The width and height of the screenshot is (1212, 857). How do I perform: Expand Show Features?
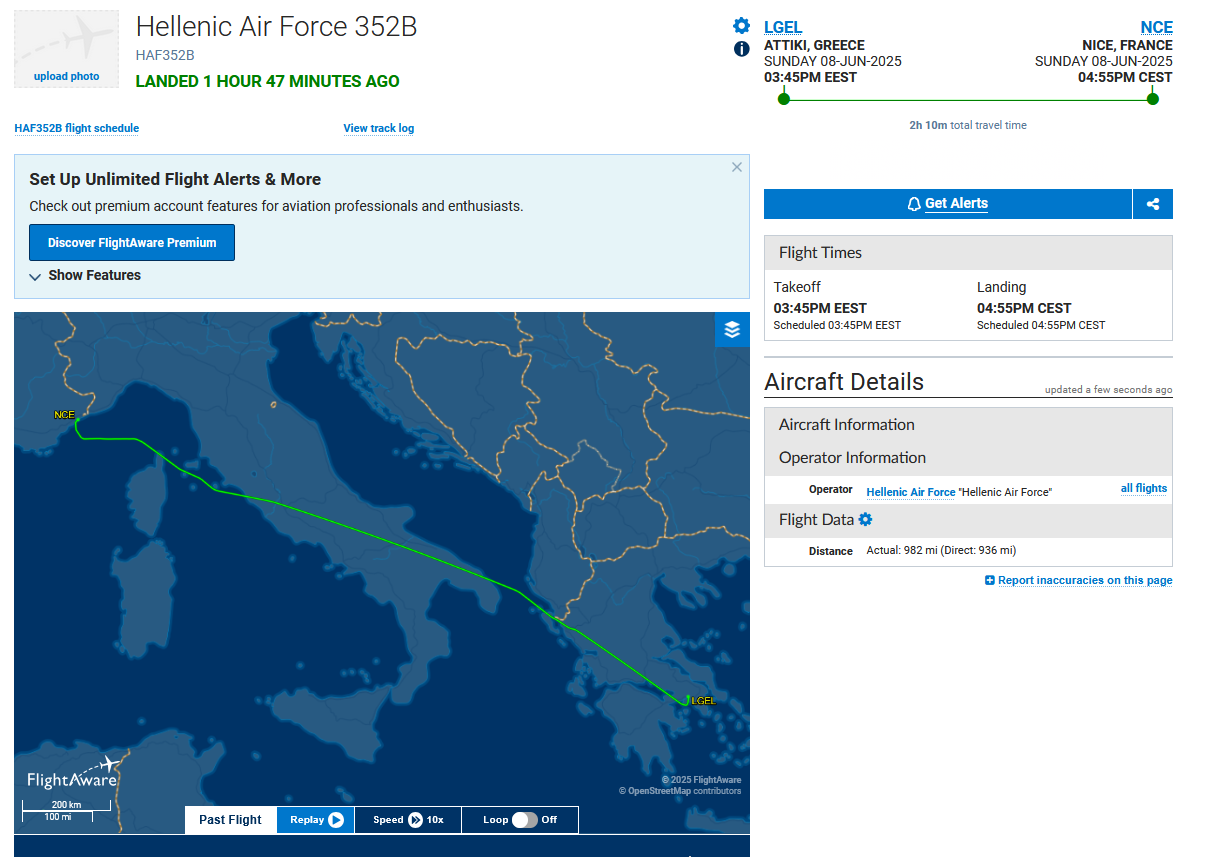pyautogui.click(x=85, y=275)
